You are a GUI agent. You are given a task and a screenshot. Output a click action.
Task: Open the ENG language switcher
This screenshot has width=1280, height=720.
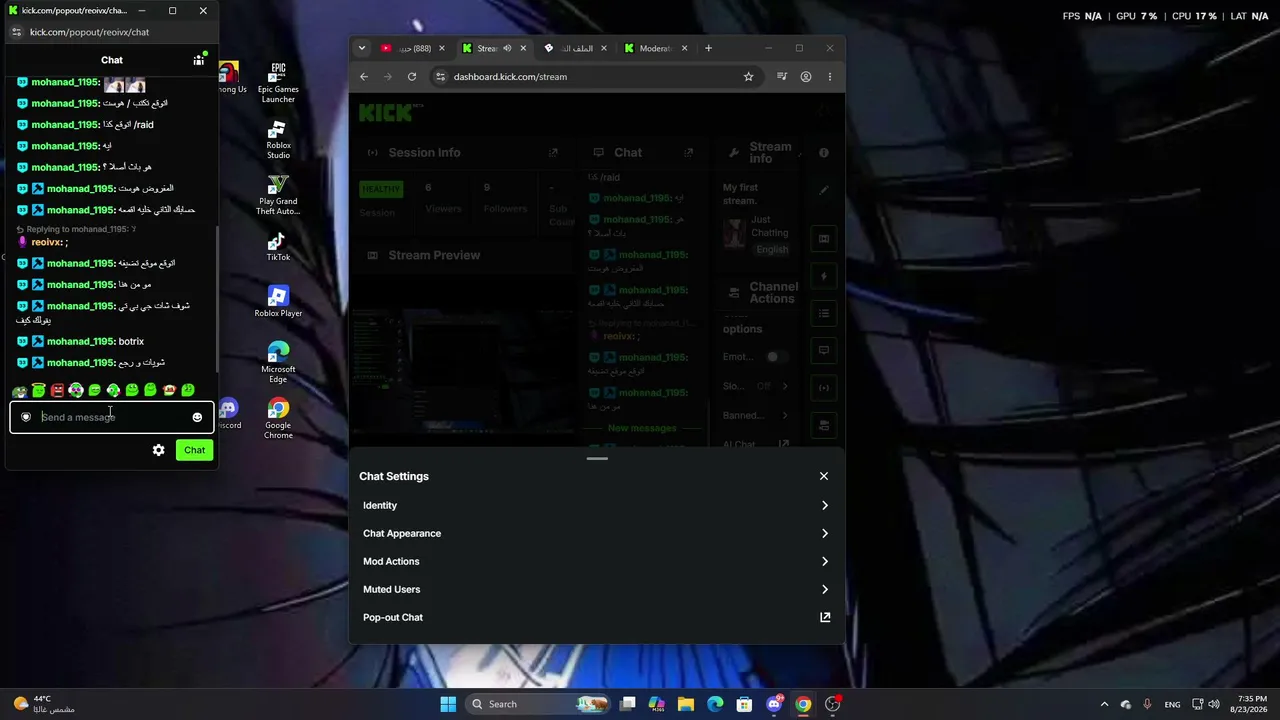[1172, 704]
